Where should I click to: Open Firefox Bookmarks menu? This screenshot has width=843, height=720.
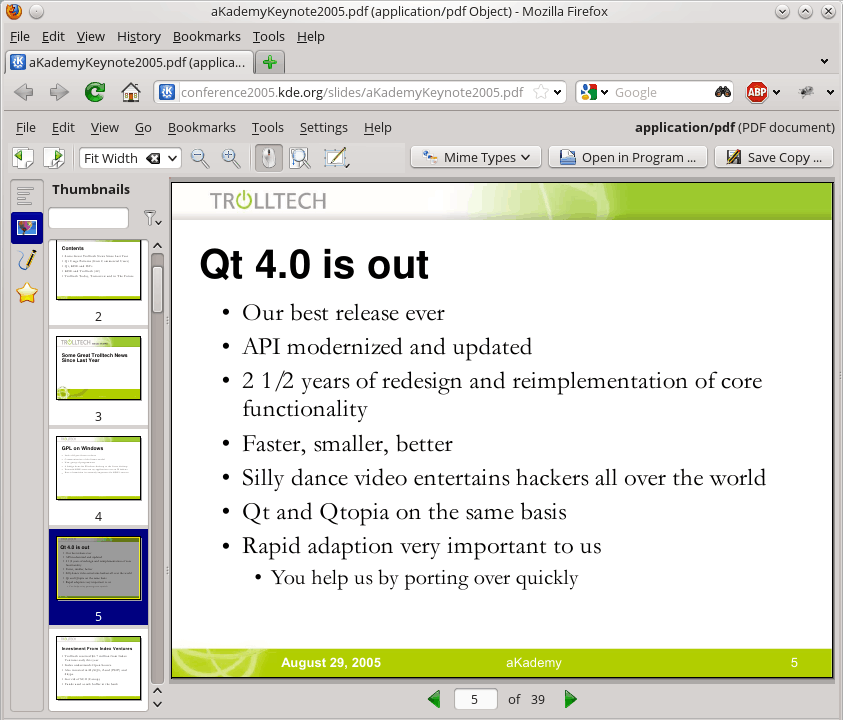point(206,37)
